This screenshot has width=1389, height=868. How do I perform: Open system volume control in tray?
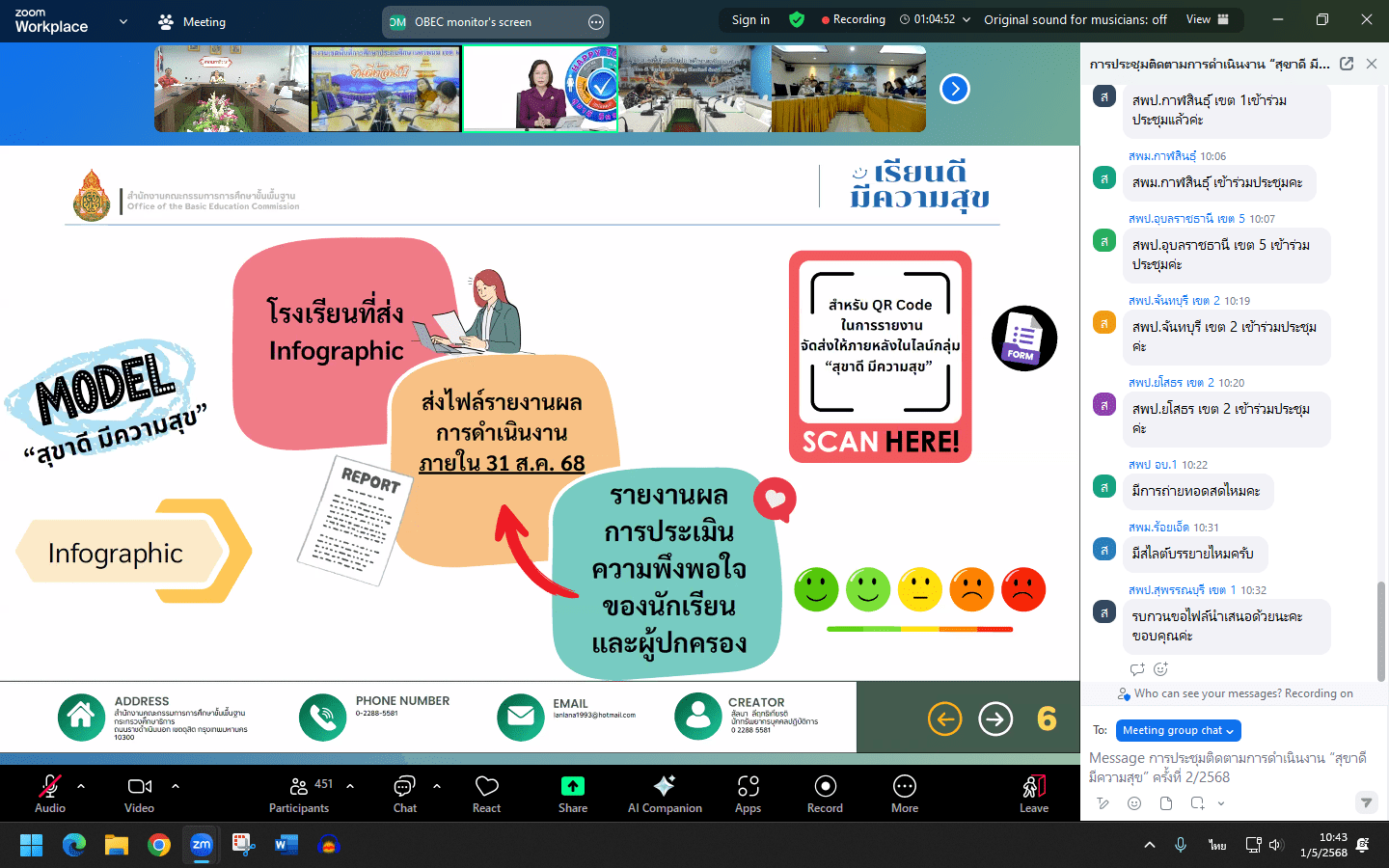click(1276, 845)
